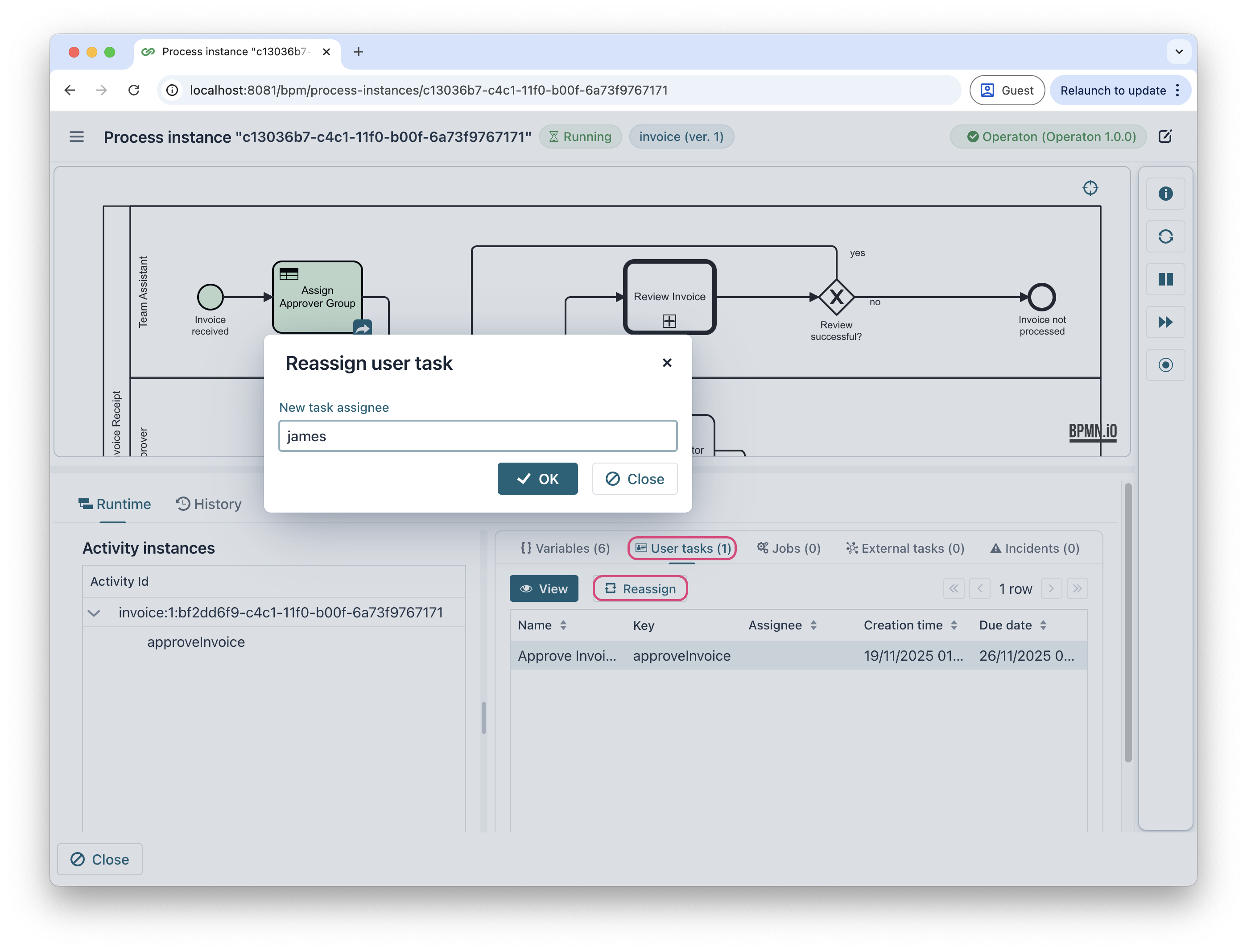Click the circular record icon on right sidebar
The height and width of the screenshot is (952, 1247).
pyautogui.click(x=1166, y=365)
